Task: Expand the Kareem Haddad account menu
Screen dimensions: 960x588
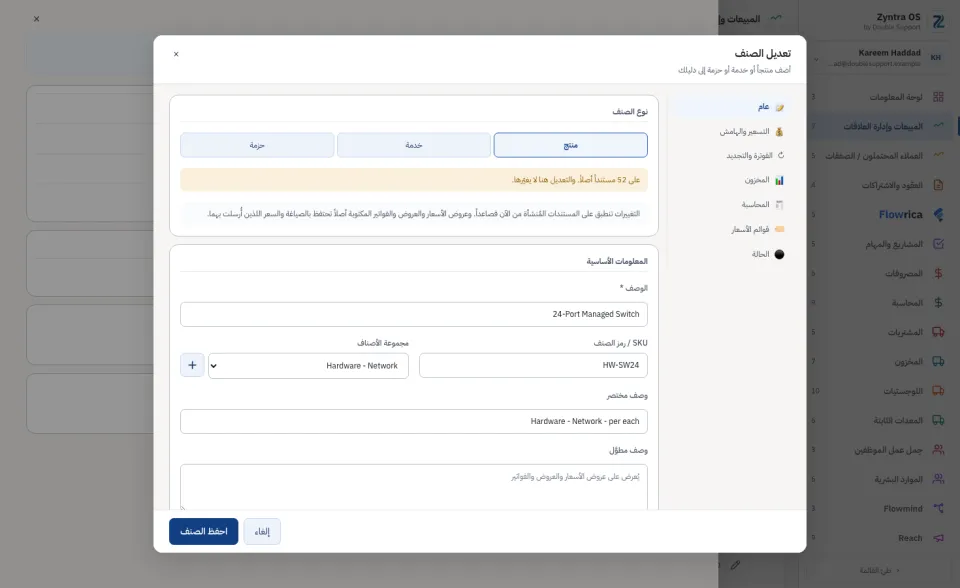Action: click(816, 59)
